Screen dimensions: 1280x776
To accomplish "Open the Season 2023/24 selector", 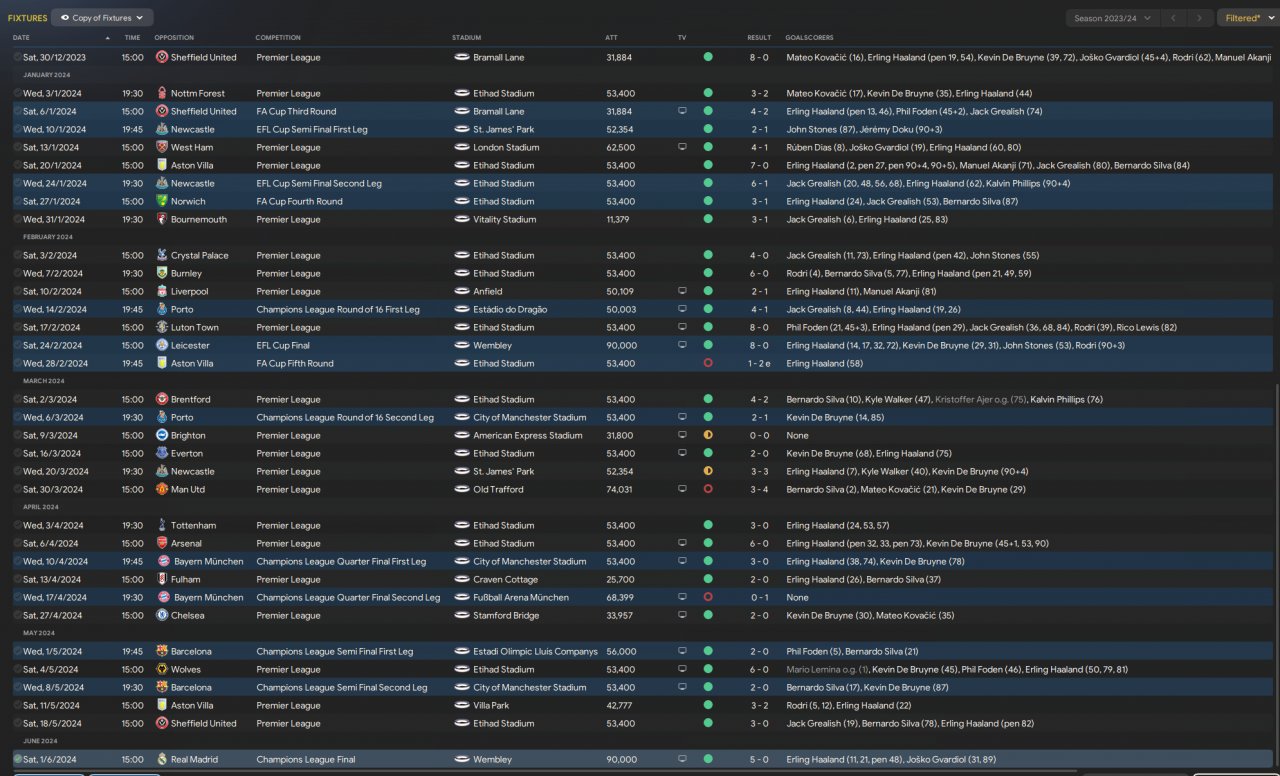I will pos(1112,18).
